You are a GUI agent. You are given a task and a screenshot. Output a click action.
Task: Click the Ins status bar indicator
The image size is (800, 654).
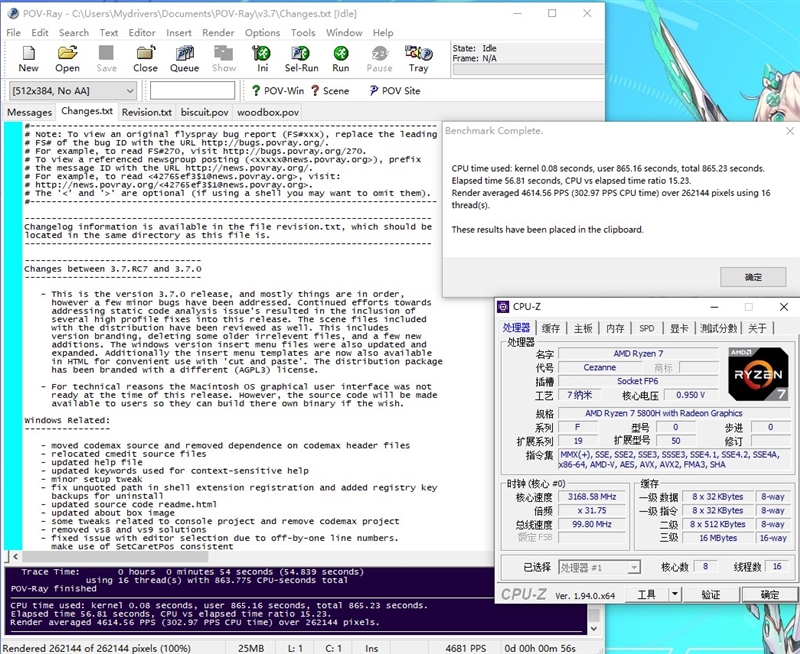click(x=371, y=648)
